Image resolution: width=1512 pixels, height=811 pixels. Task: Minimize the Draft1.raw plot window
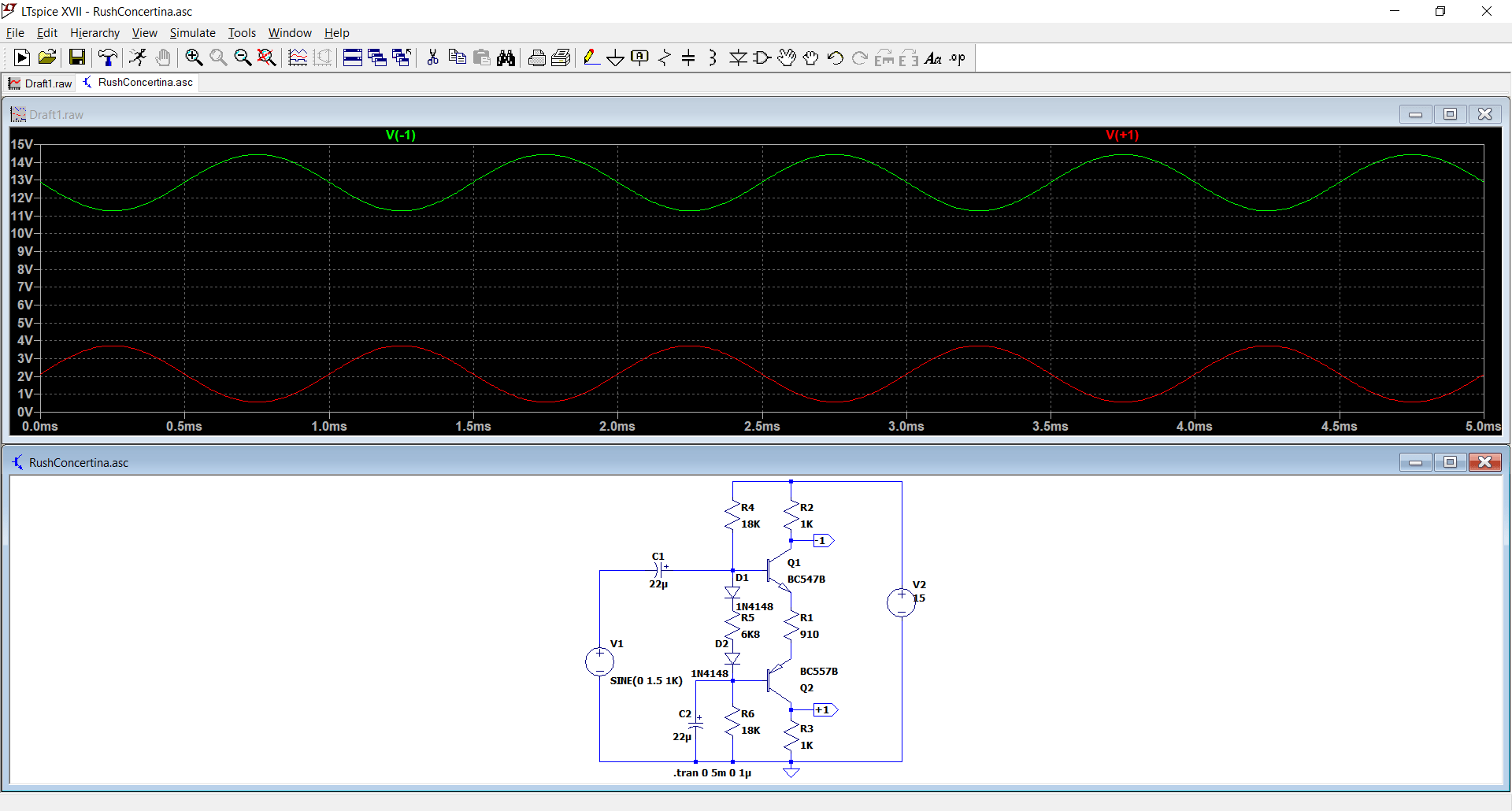point(1415,114)
